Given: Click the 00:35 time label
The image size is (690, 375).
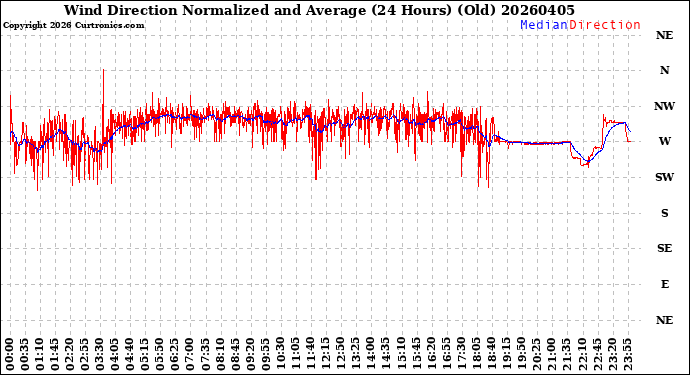Looking at the screenshot, I should pyautogui.click(x=25, y=354).
